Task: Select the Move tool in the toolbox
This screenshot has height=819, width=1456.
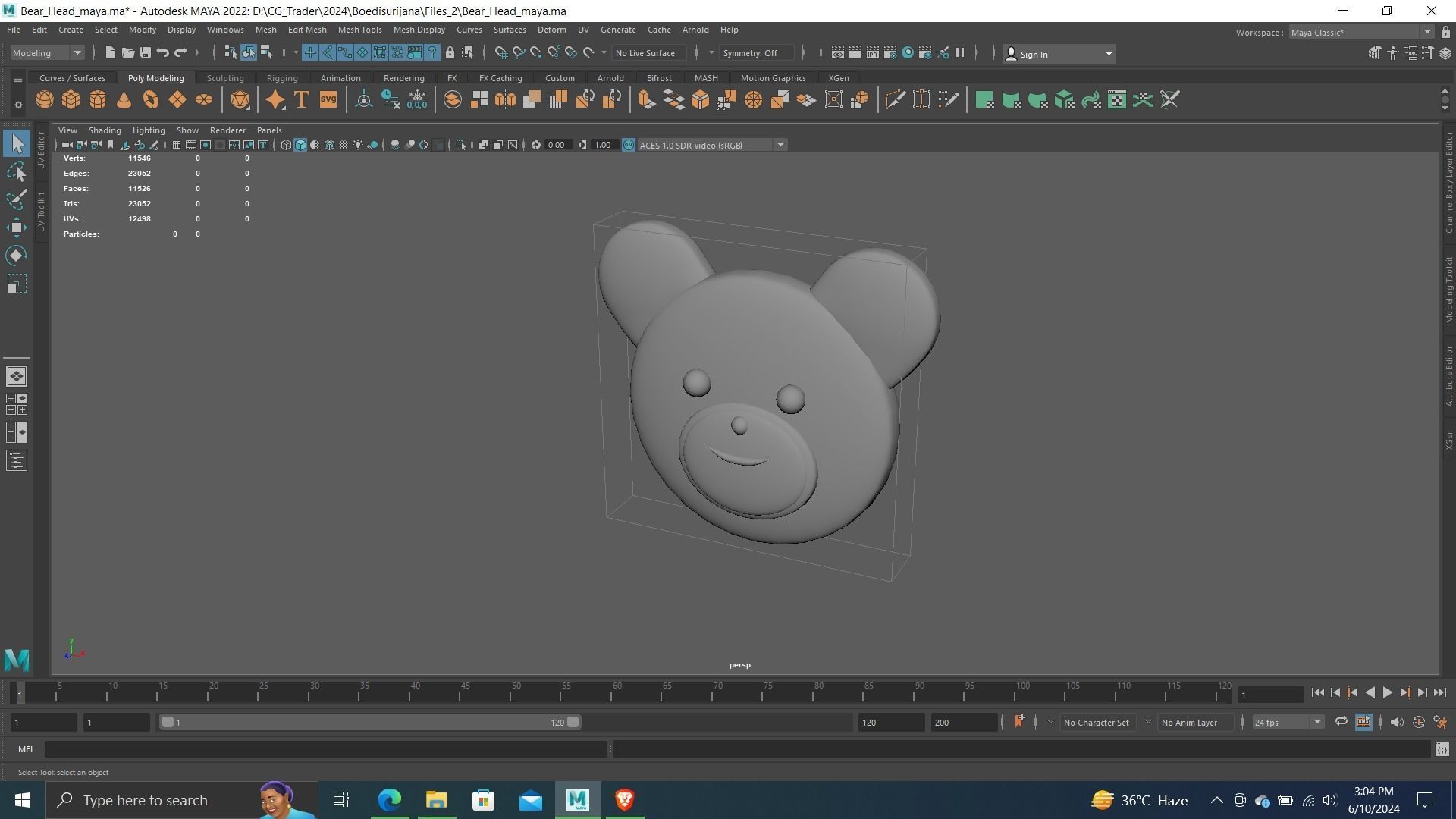Action: tap(17, 227)
